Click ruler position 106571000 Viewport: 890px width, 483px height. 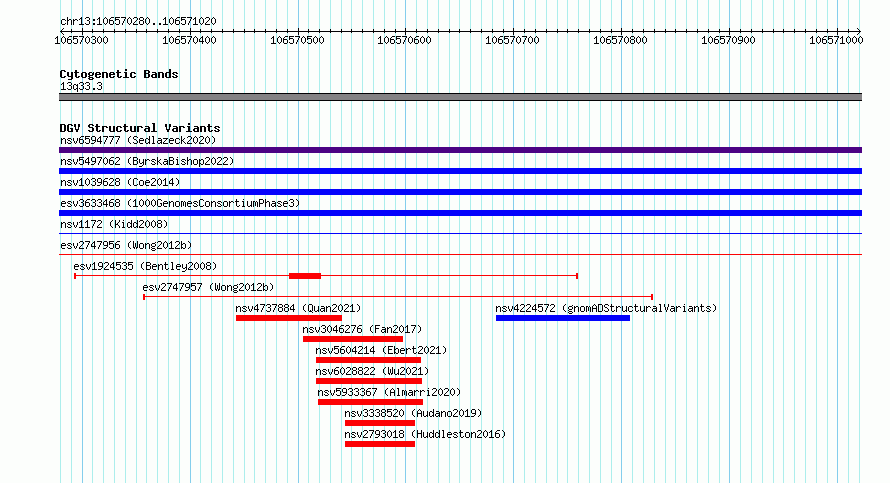click(836, 40)
